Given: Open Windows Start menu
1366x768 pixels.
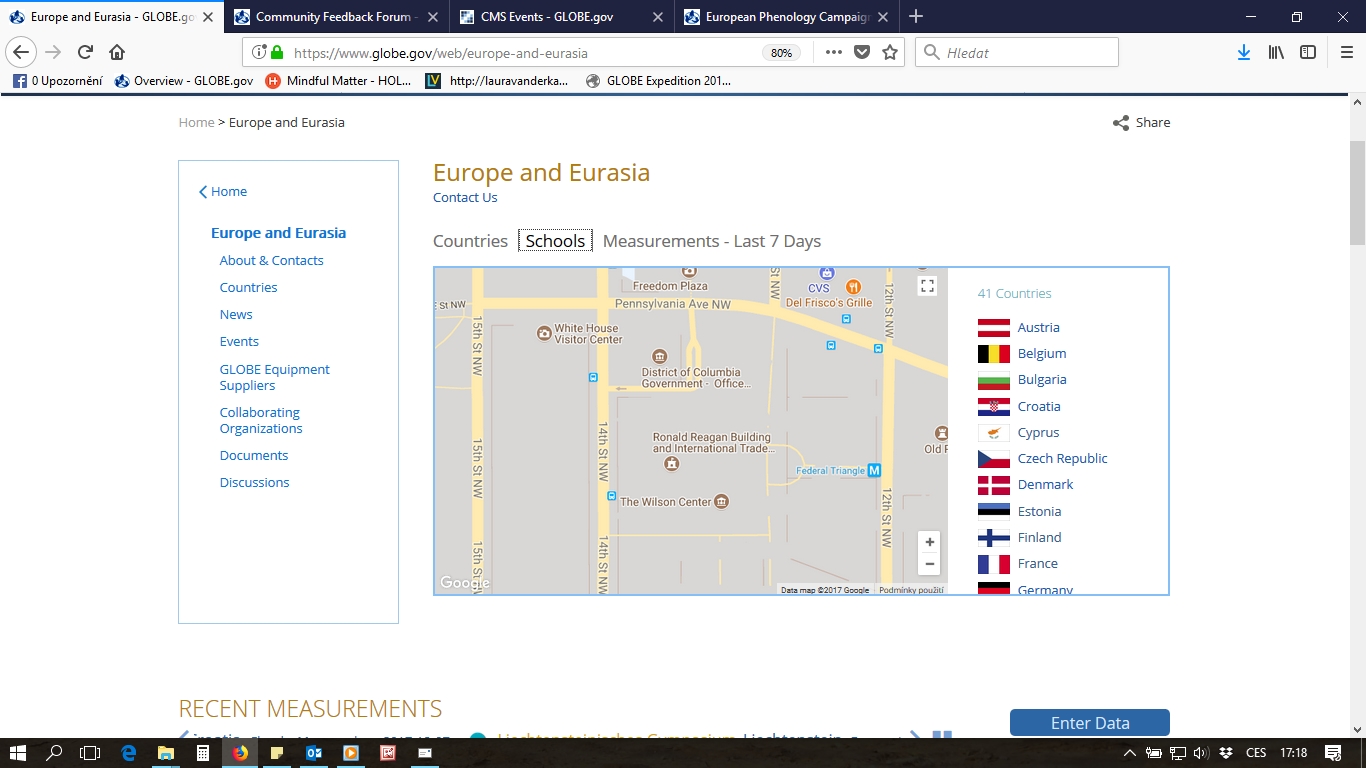Looking at the screenshot, I should click(19, 753).
